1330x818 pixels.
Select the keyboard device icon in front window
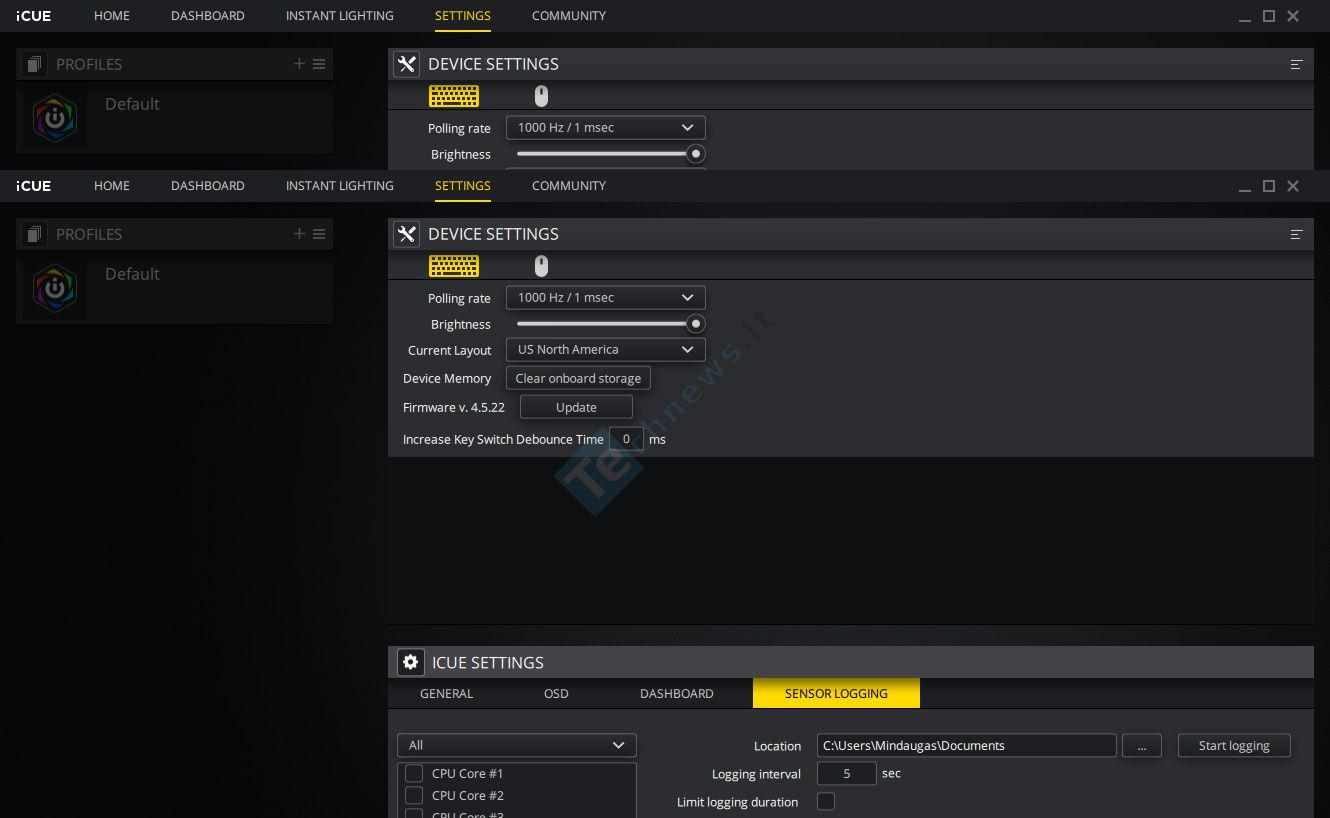point(454,266)
